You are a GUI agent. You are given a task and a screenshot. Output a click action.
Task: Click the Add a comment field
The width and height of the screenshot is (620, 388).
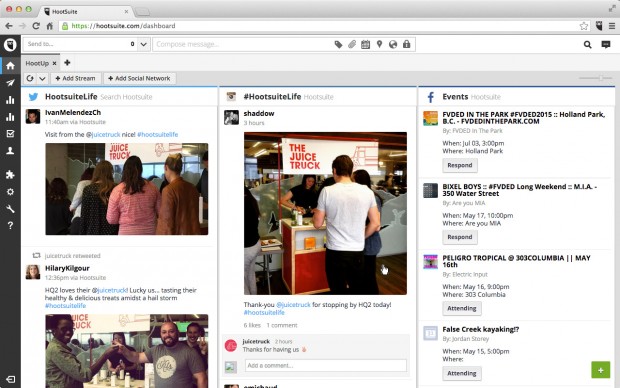pos(325,365)
